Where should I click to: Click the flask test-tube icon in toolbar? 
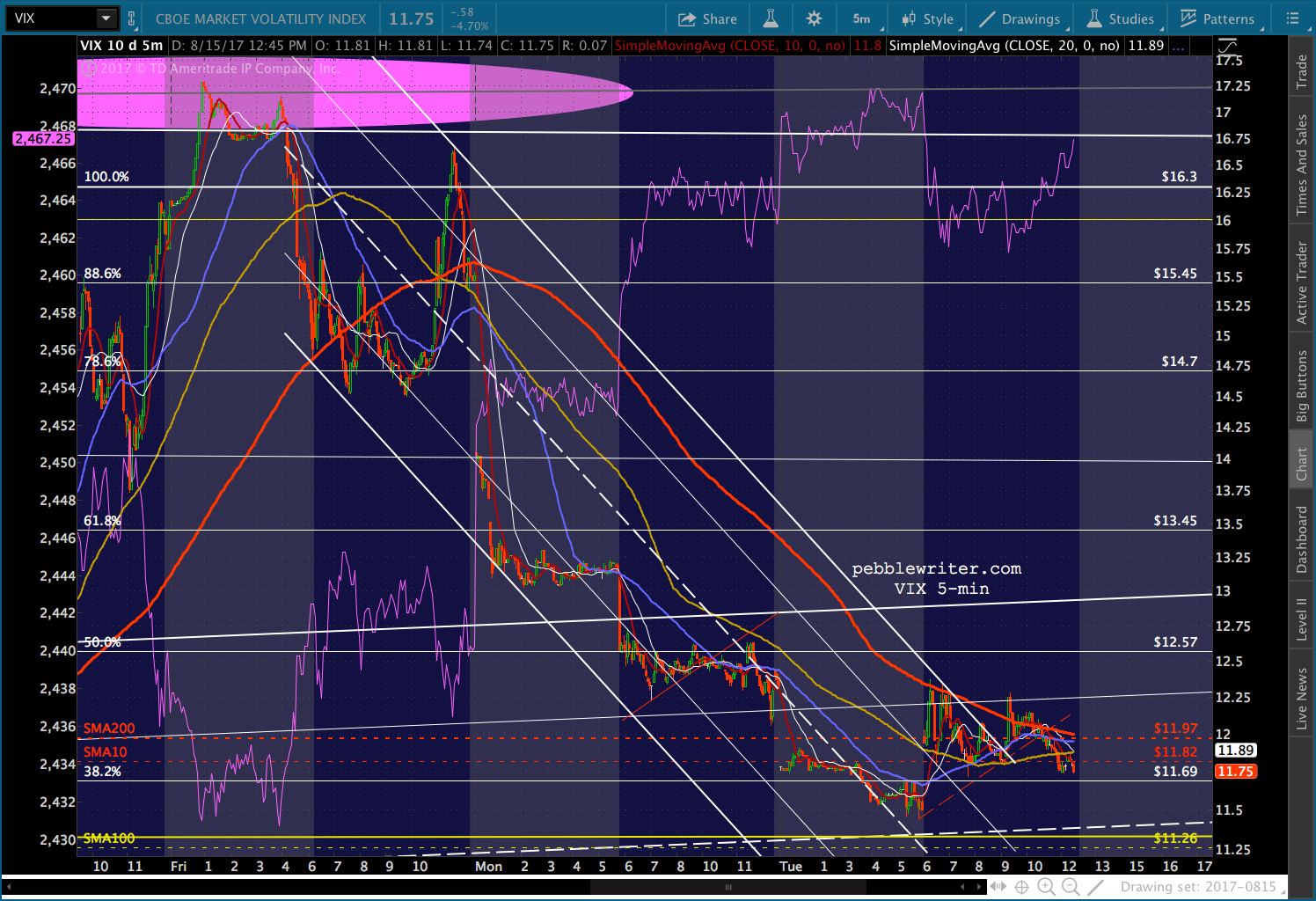[x=771, y=18]
